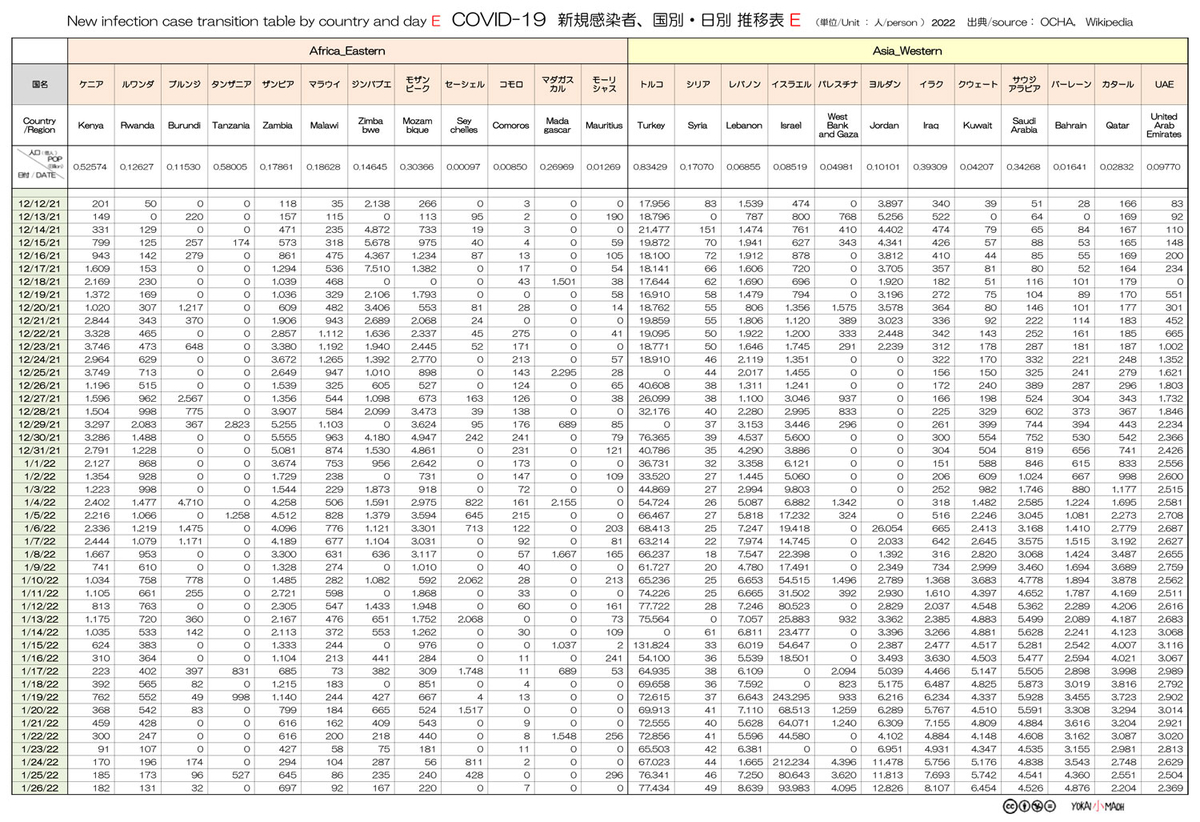Click the Kuwait column header
The width and height of the screenshot is (1200, 822).
coord(977,126)
